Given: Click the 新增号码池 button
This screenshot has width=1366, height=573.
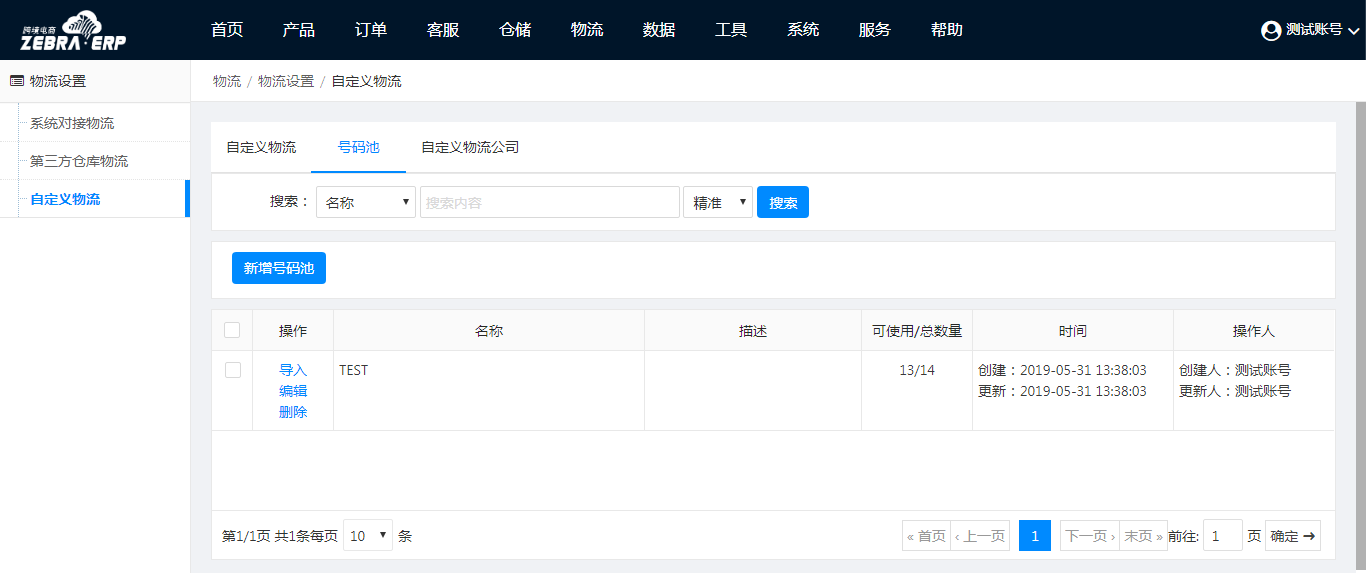Looking at the screenshot, I should pyautogui.click(x=279, y=268).
